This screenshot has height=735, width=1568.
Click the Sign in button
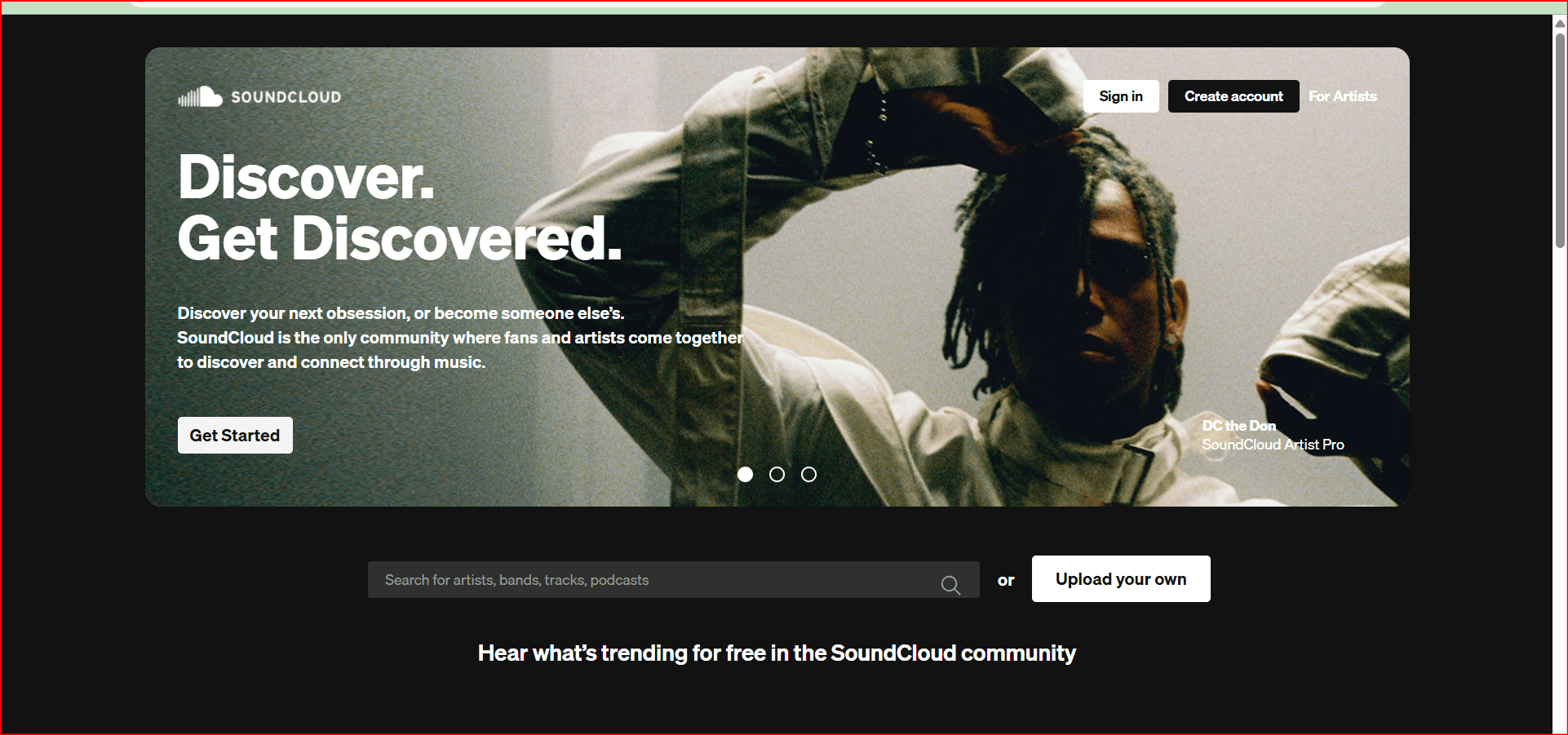tap(1121, 96)
